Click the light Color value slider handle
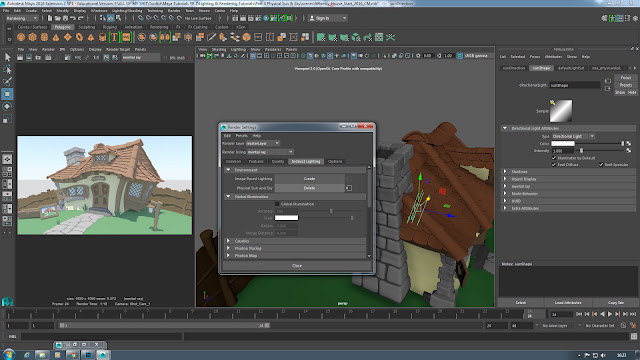This screenshot has width=640, height=360. click(622, 144)
